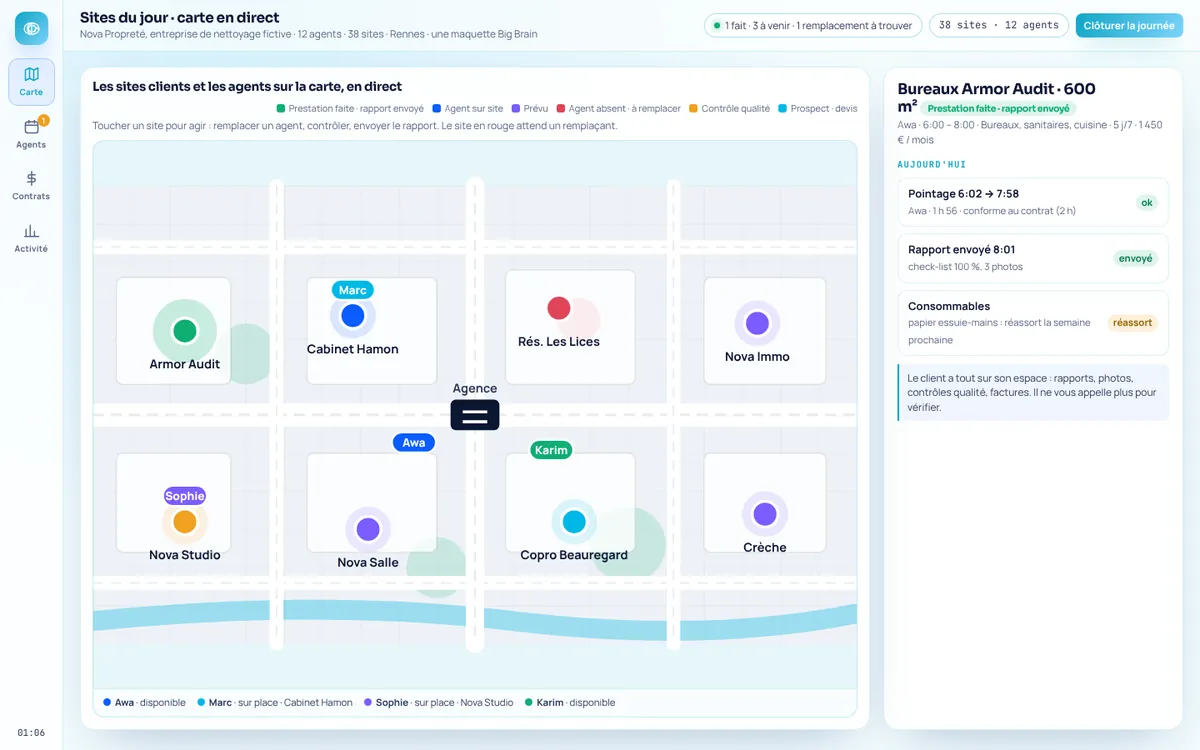Click the Copro Beauregard site label

click(x=574, y=555)
